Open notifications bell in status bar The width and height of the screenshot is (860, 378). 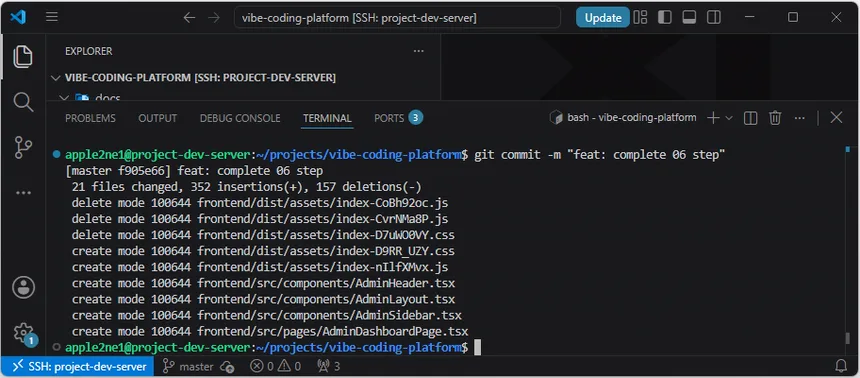(x=841, y=366)
